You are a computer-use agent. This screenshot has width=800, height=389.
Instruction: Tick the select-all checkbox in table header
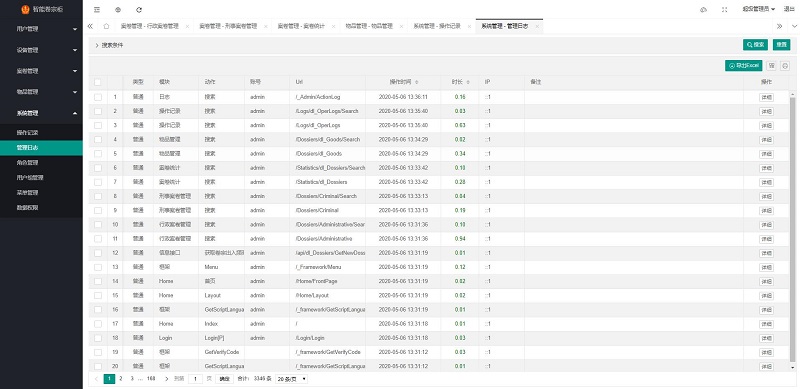[x=97, y=82]
